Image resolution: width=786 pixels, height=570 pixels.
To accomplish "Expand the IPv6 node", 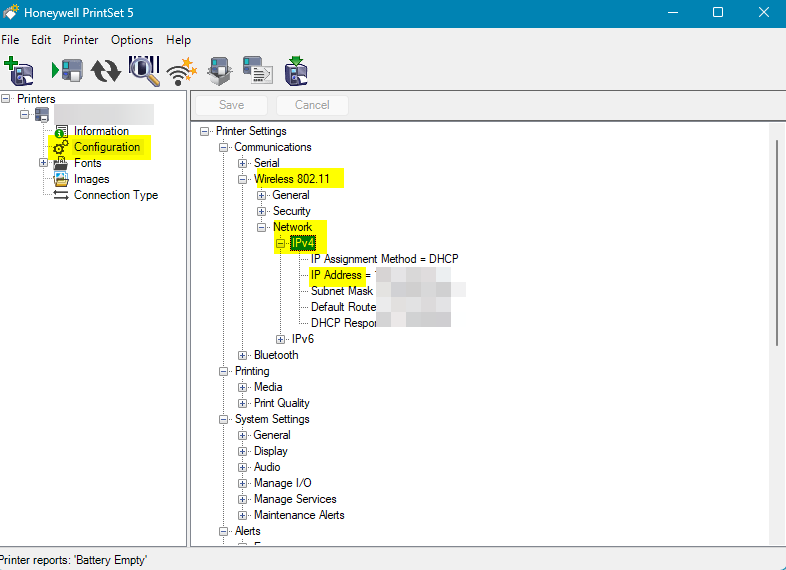I will [x=281, y=339].
